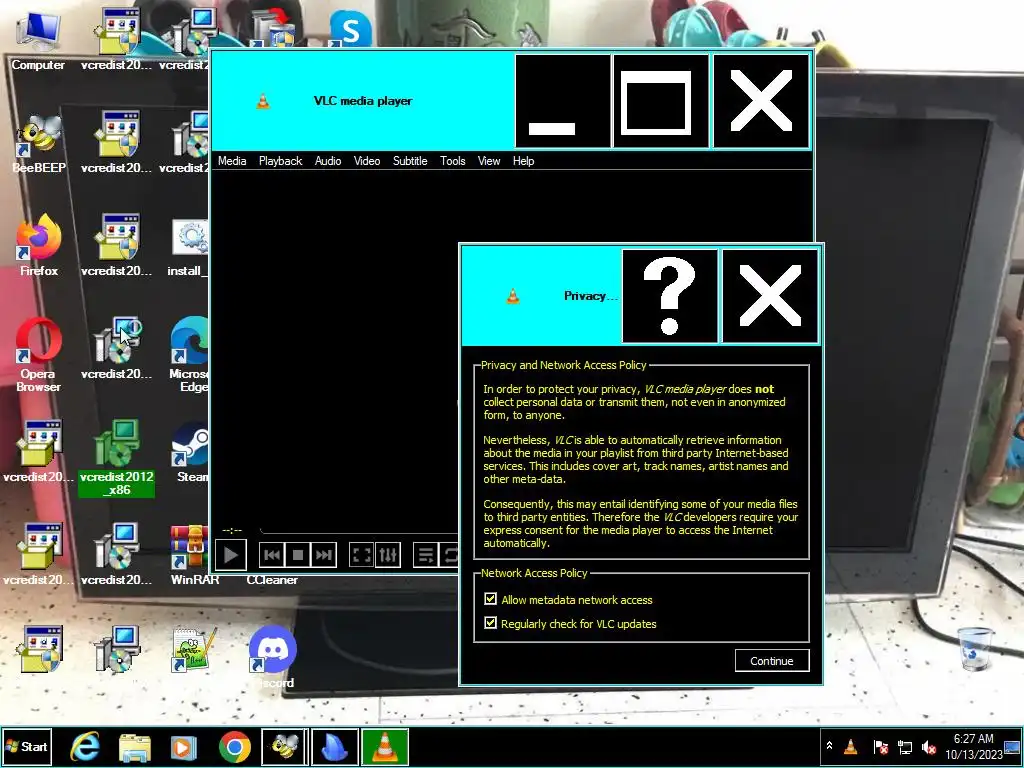
Task: Open the Subtitle menu
Action: point(410,161)
